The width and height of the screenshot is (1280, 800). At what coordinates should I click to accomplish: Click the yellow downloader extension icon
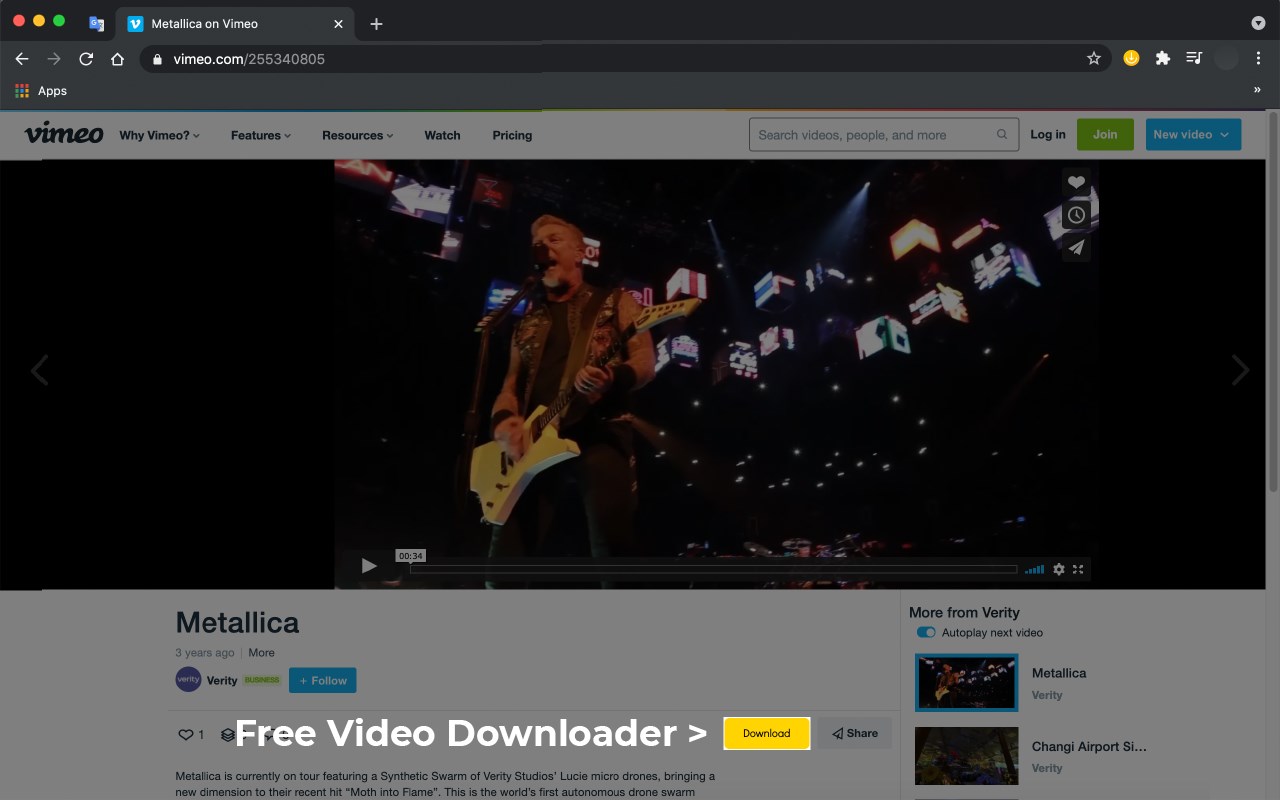tap(1131, 58)
